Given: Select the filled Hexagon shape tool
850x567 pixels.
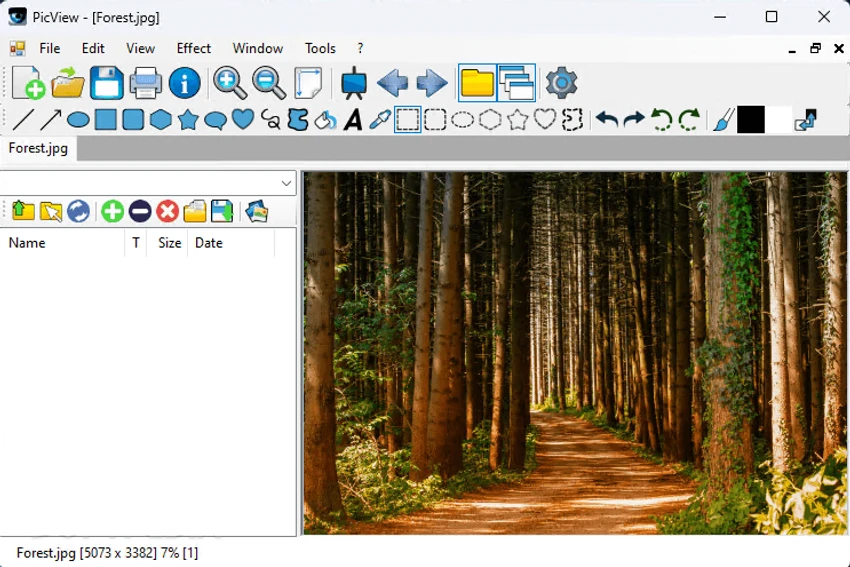Looking at the screenshot, I should 160,120.
